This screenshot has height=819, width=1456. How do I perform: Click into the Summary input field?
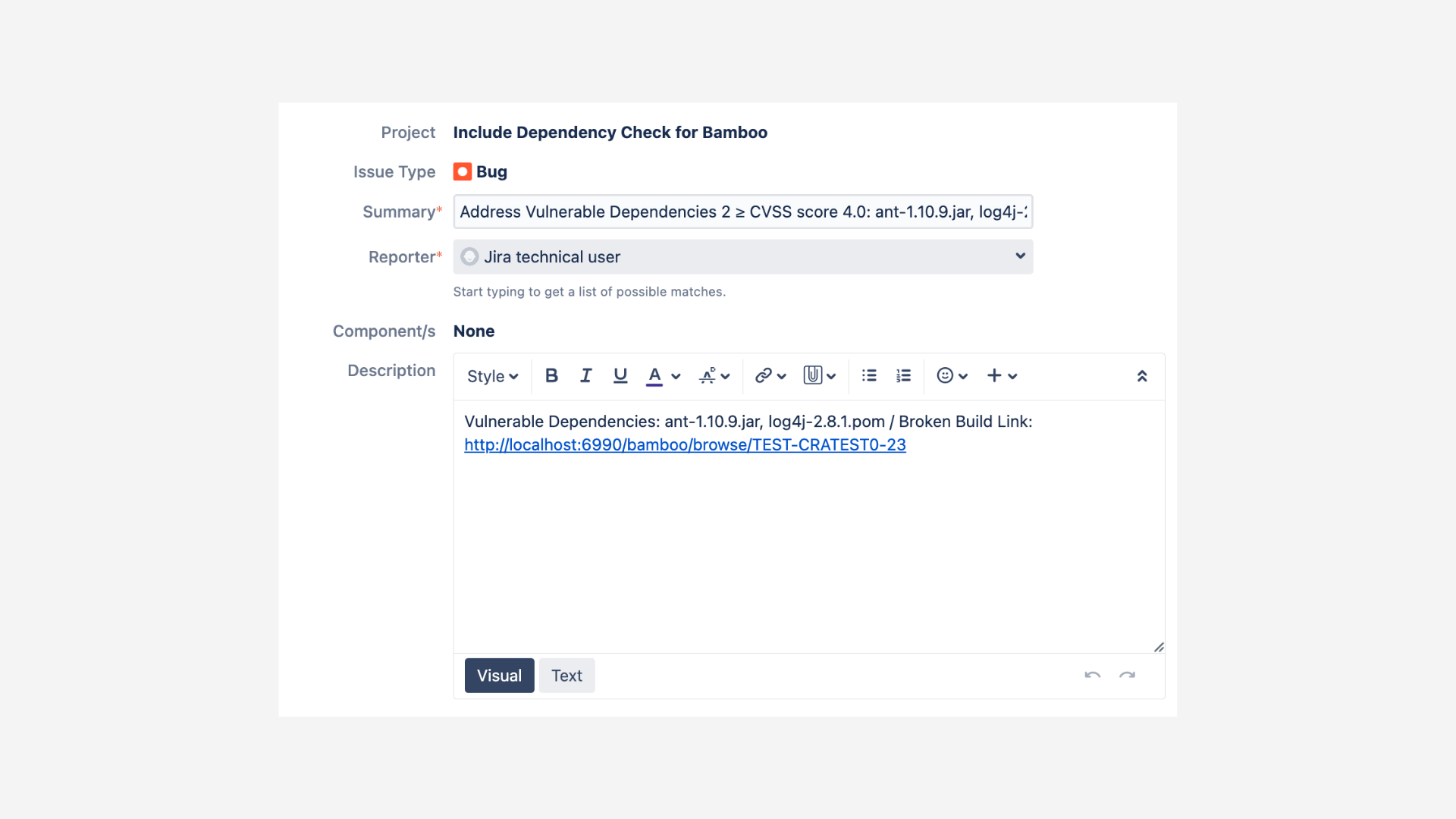[x=742, y=212]
